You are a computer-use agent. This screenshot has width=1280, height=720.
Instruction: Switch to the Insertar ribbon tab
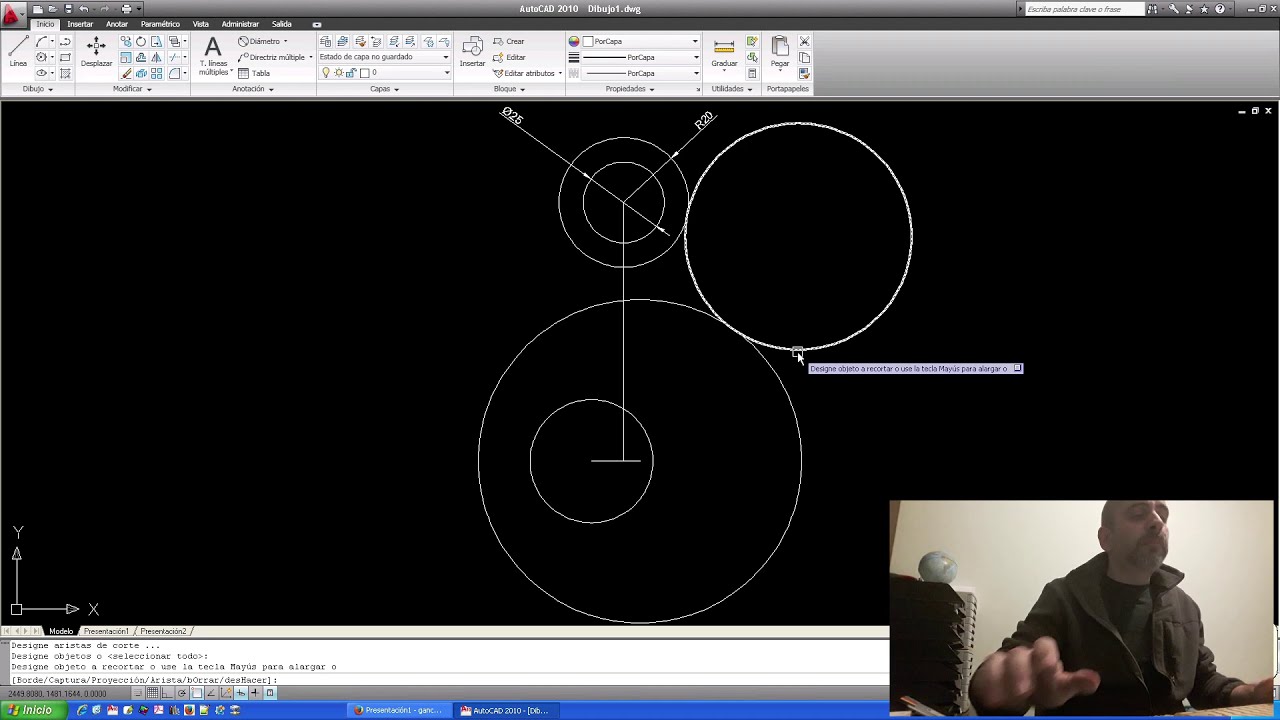(80, 24)
